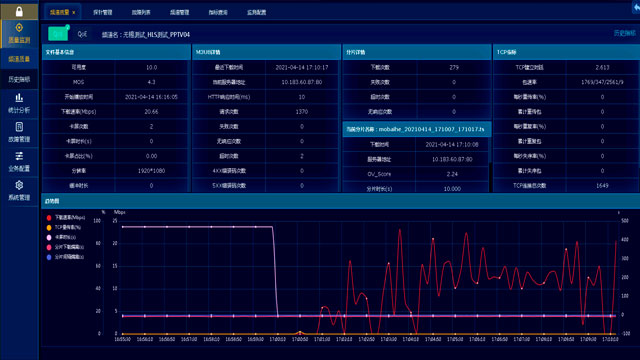Image resolution: width=640 pixels, height=360 pixels.
Task: Click the lock icon atop the sidebar
Action: (x=19, y=11)
